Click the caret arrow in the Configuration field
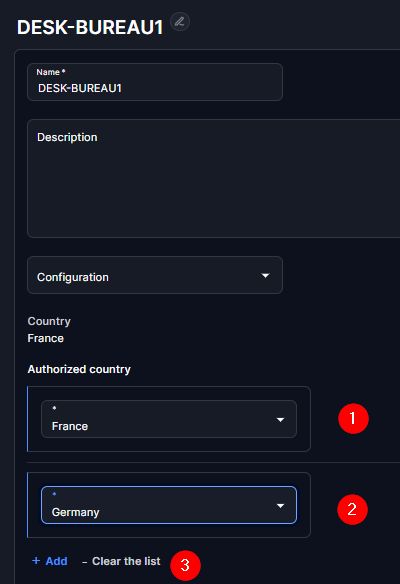 point(265,276)
